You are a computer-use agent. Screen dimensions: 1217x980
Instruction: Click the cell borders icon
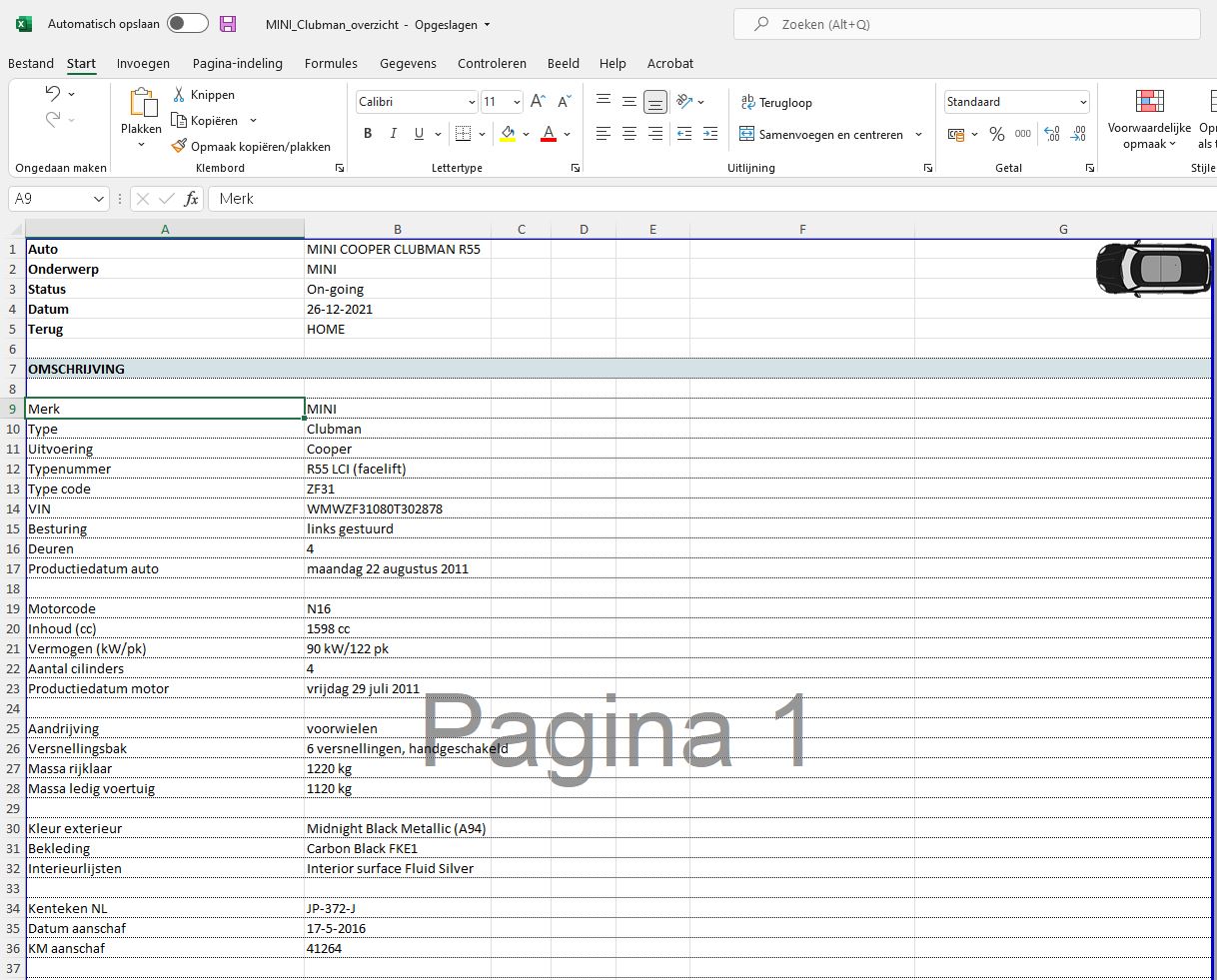click(463, 134)
